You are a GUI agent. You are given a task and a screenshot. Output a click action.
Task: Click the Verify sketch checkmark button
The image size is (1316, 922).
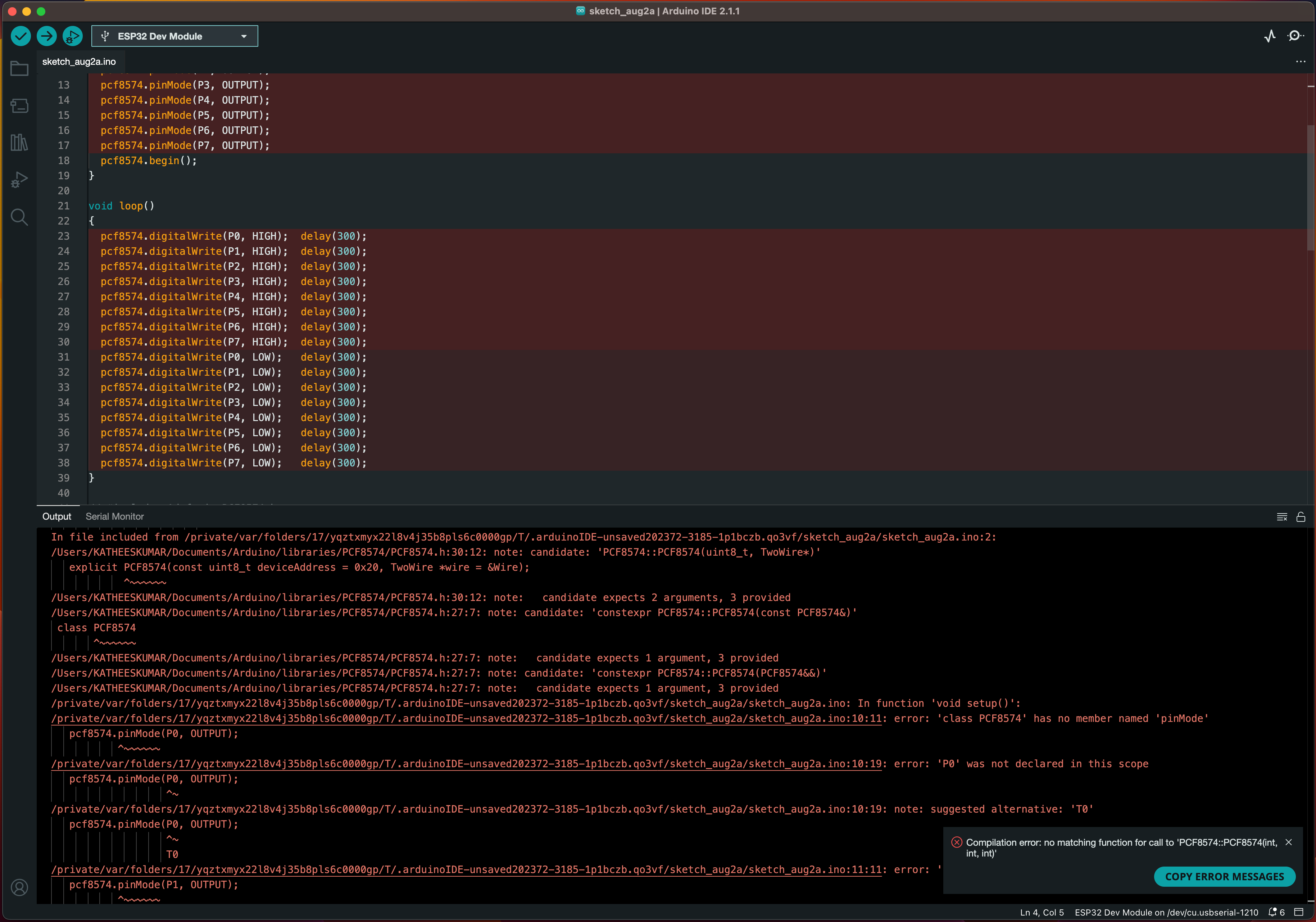click(x=21, y=36)
